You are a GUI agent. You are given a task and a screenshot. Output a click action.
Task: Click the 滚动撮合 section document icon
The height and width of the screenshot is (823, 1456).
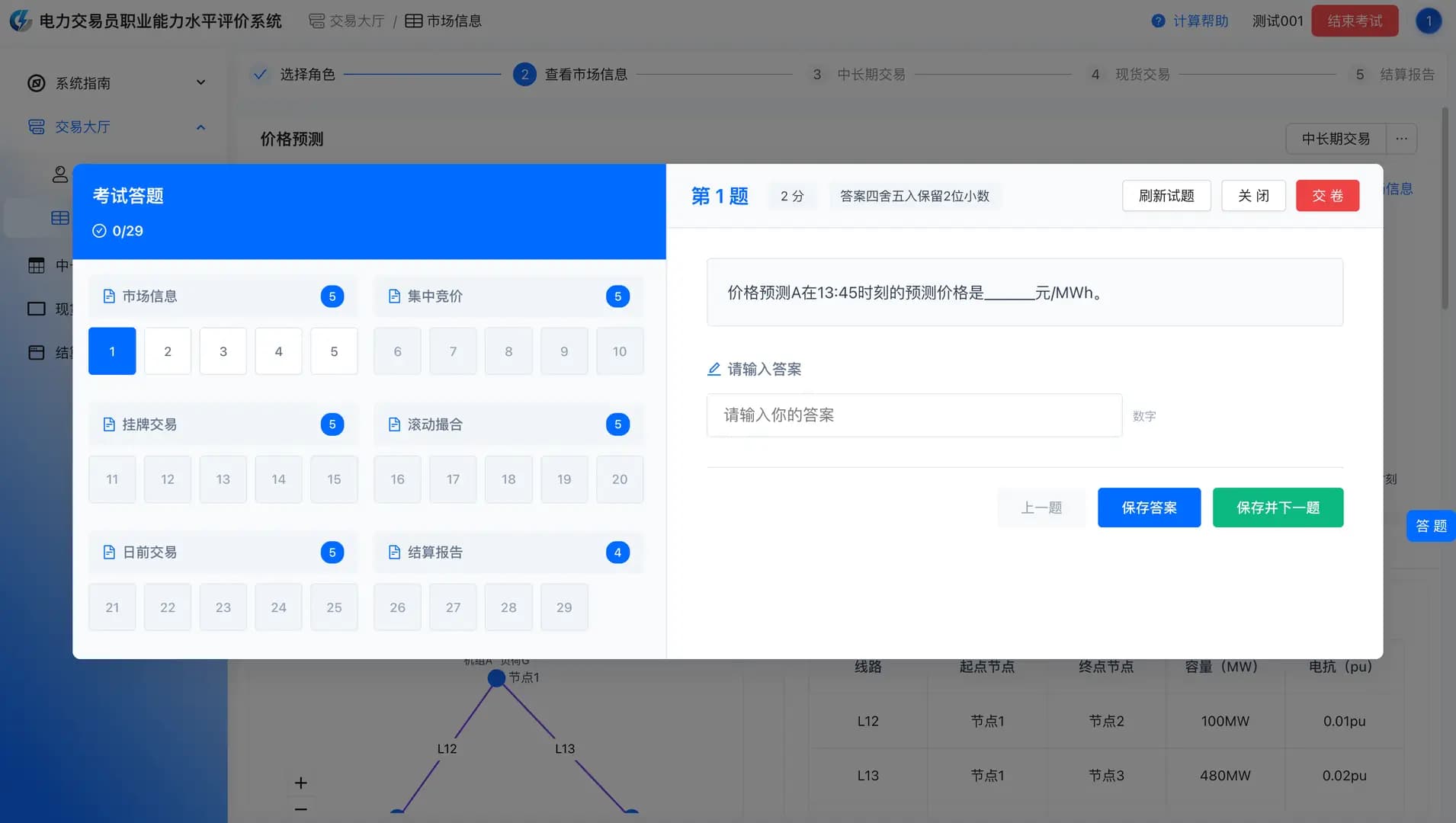pos(394,424)
